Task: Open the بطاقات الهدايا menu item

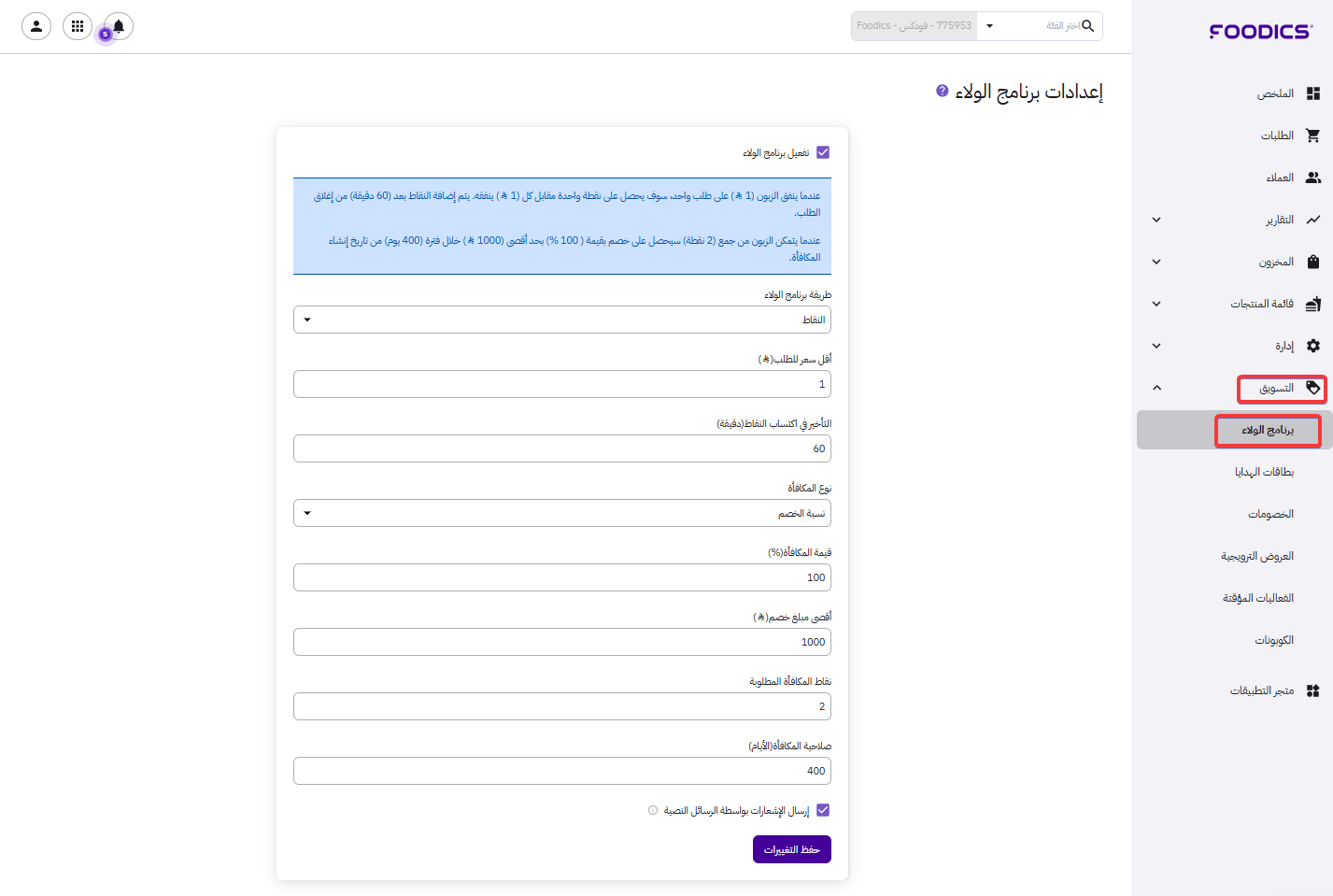Action: coord(1264,472)
